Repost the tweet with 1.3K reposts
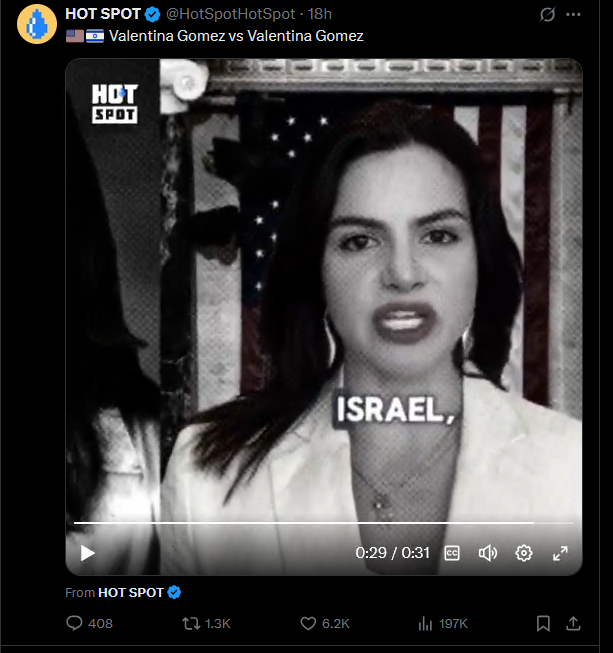The height and width of the screenshot is (653, 613). (206, 623)
